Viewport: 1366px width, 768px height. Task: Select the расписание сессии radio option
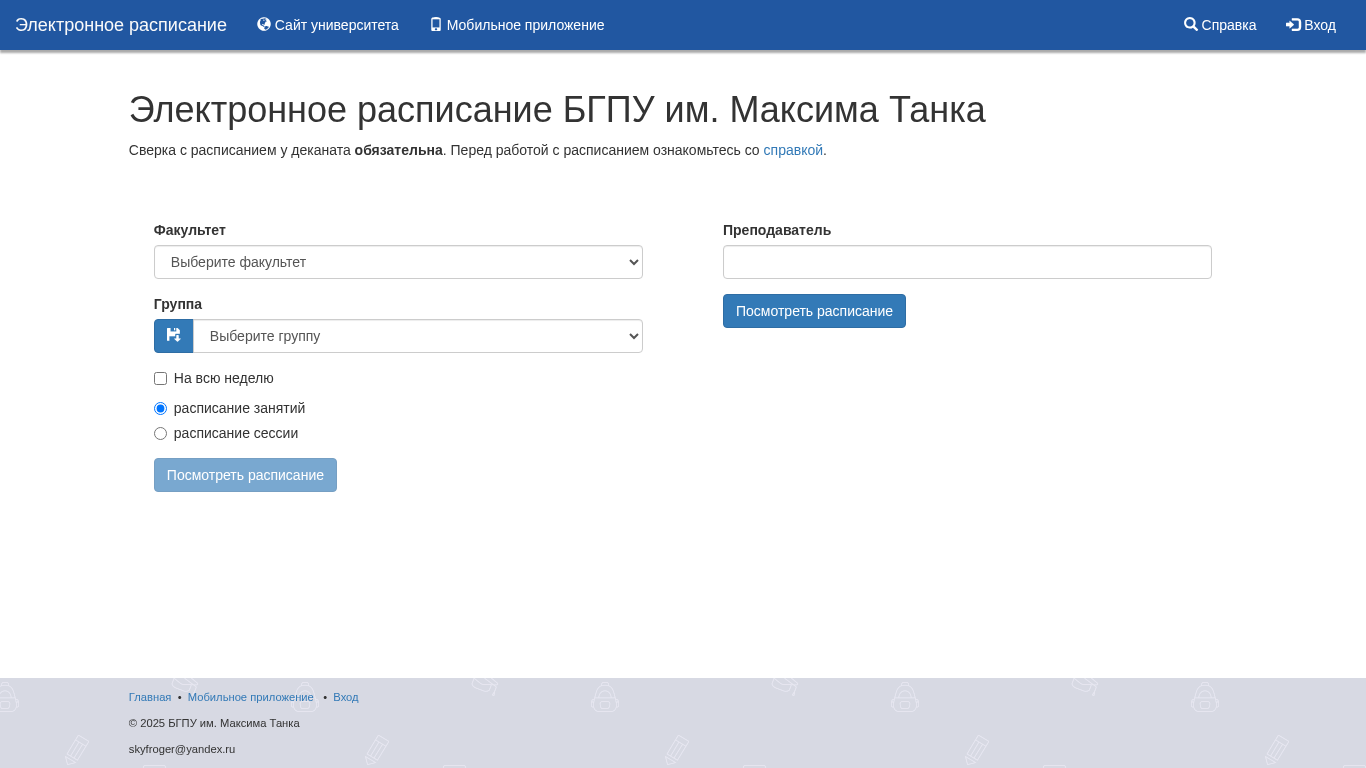pyautogui.click(x=160, y=433)
